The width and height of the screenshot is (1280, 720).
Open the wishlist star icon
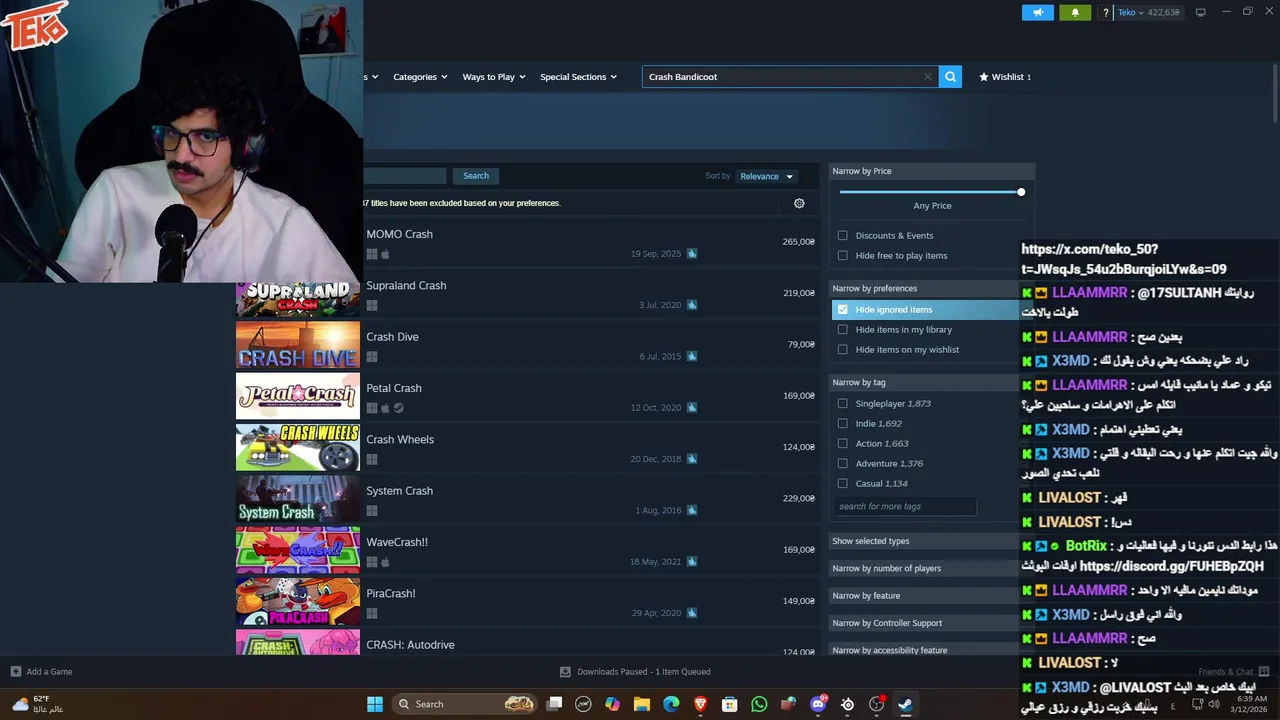984,77
